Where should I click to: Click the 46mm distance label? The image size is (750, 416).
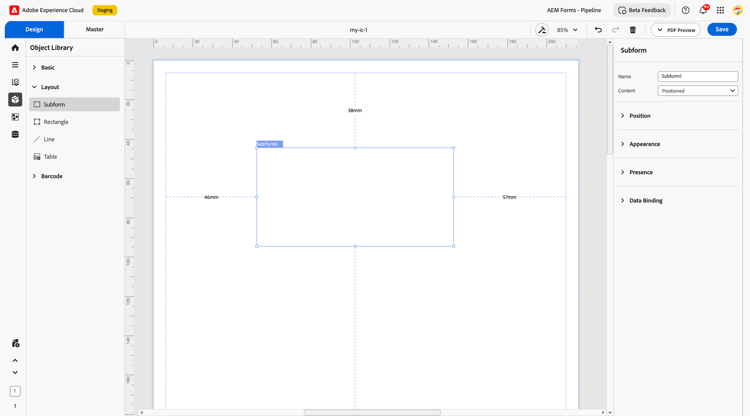pyautogui.click(x=211, y=197)
